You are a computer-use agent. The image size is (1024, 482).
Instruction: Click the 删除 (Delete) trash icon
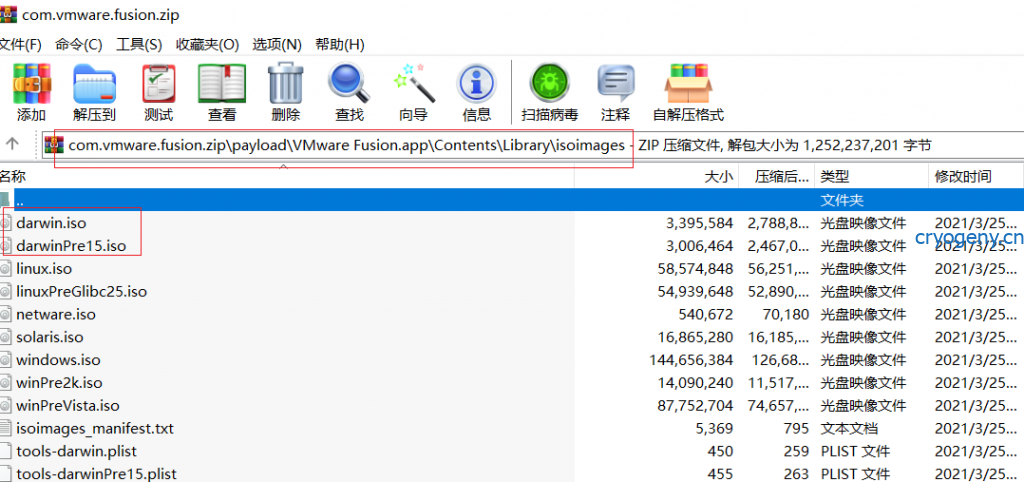[285, 84]
